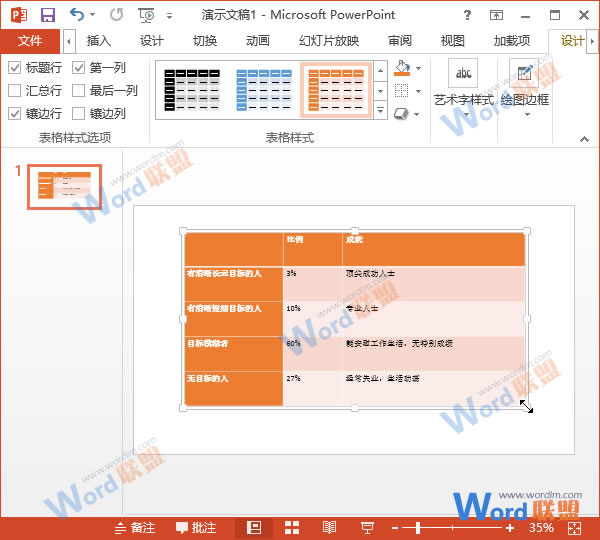Switch to Normal view in status bar
600x540 pixels.
tap(254, 528)
